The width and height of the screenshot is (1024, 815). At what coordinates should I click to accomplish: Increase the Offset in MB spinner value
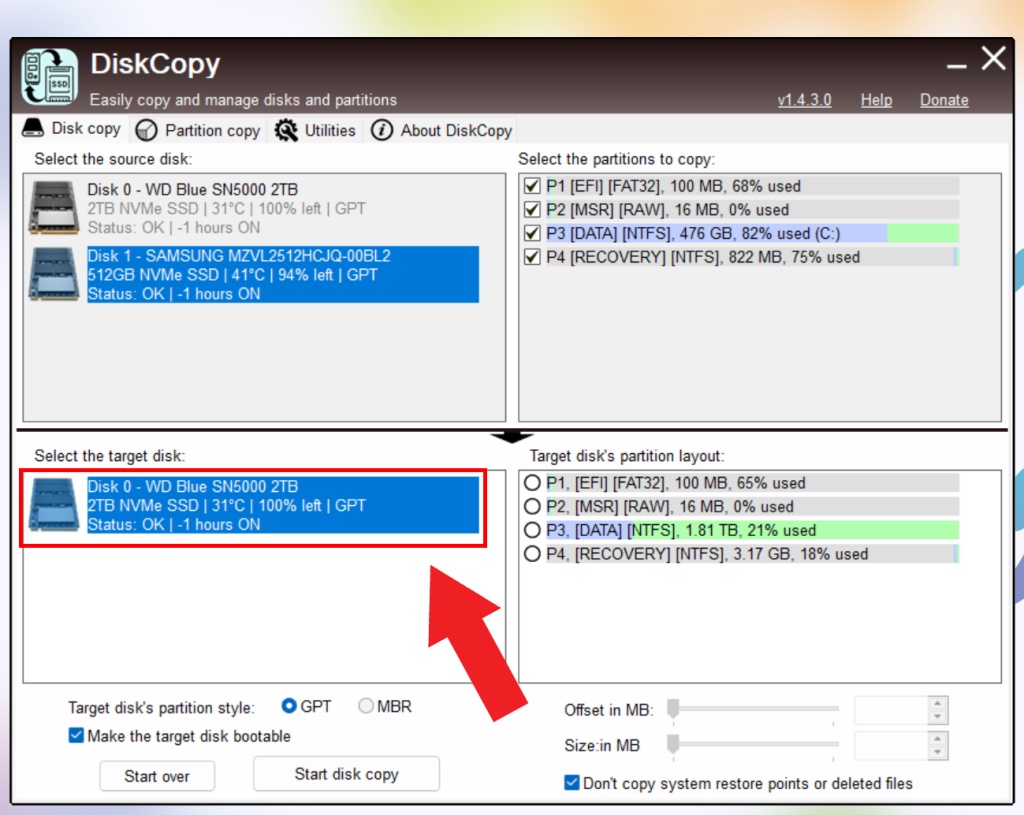click(938, 703)
